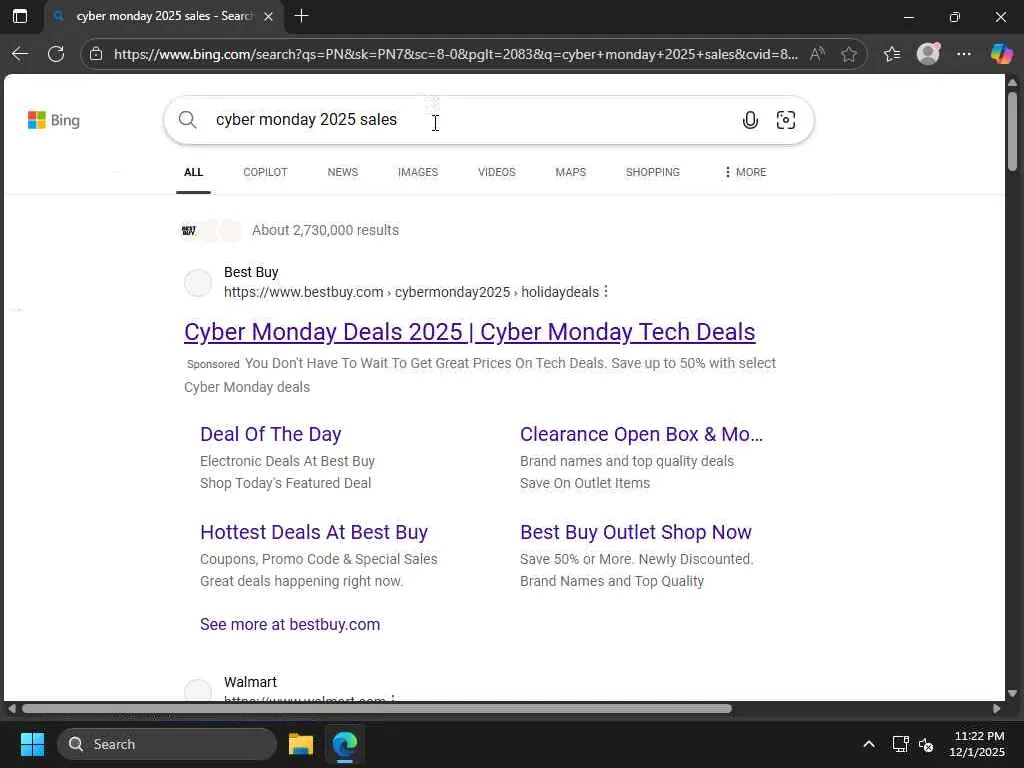The width and height of the screenshot is (1024, 768).
Task: Open Hottest Deals At Best Buy
Action: (313, 532)
